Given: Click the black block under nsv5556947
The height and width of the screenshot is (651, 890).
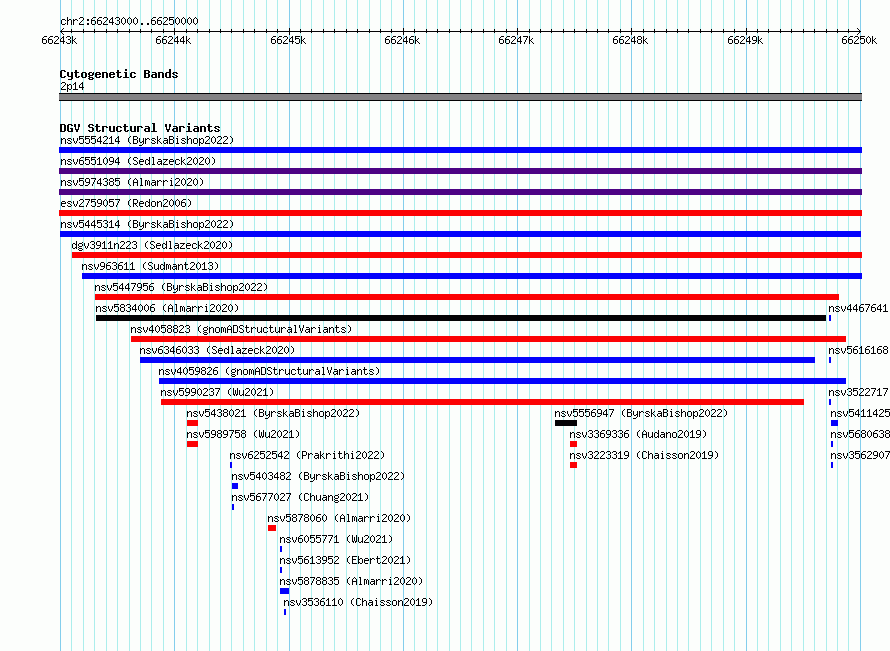Looking at the screenshot, I should pos(566,423).
